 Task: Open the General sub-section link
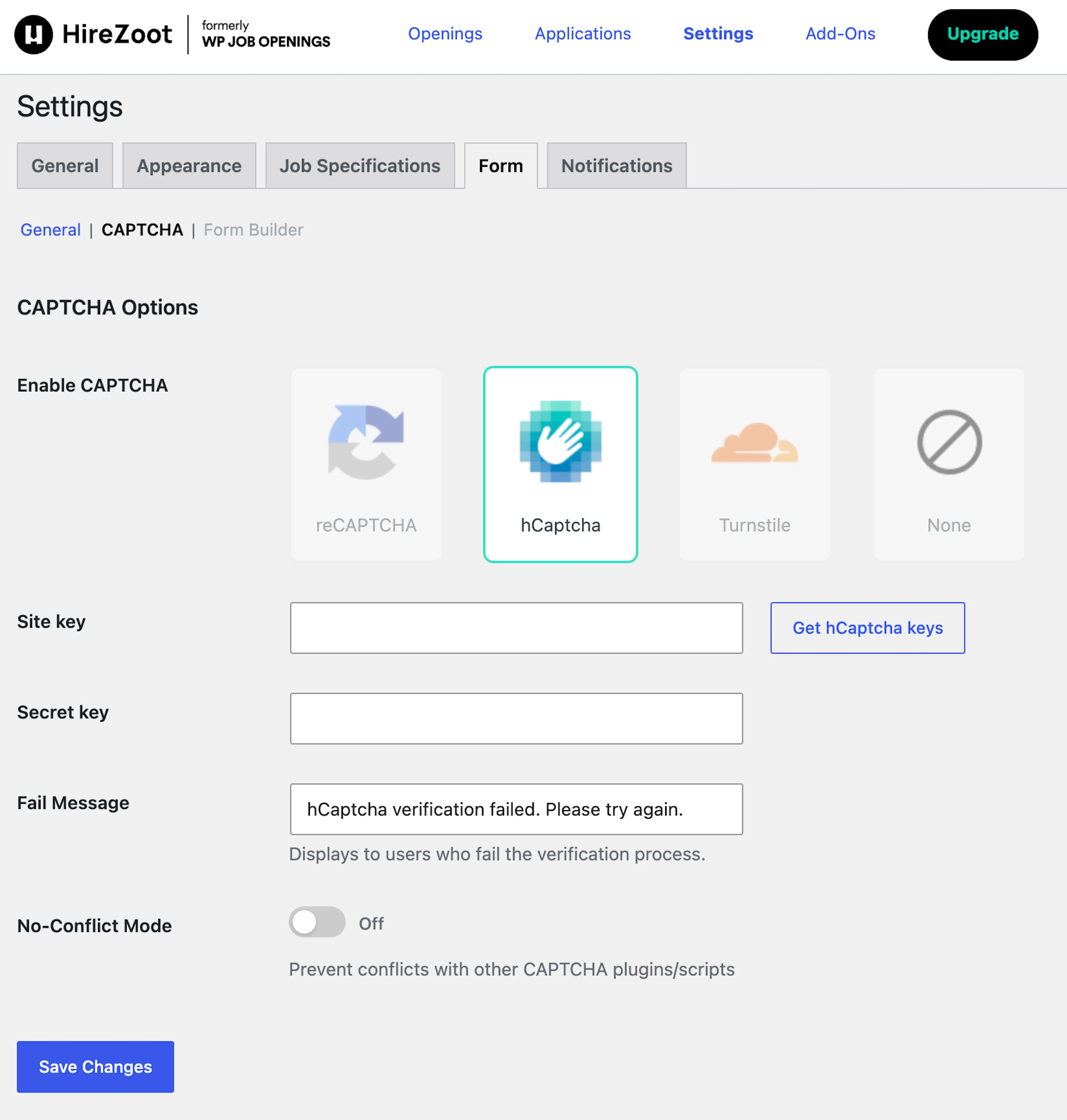click(x=51, y=230)
